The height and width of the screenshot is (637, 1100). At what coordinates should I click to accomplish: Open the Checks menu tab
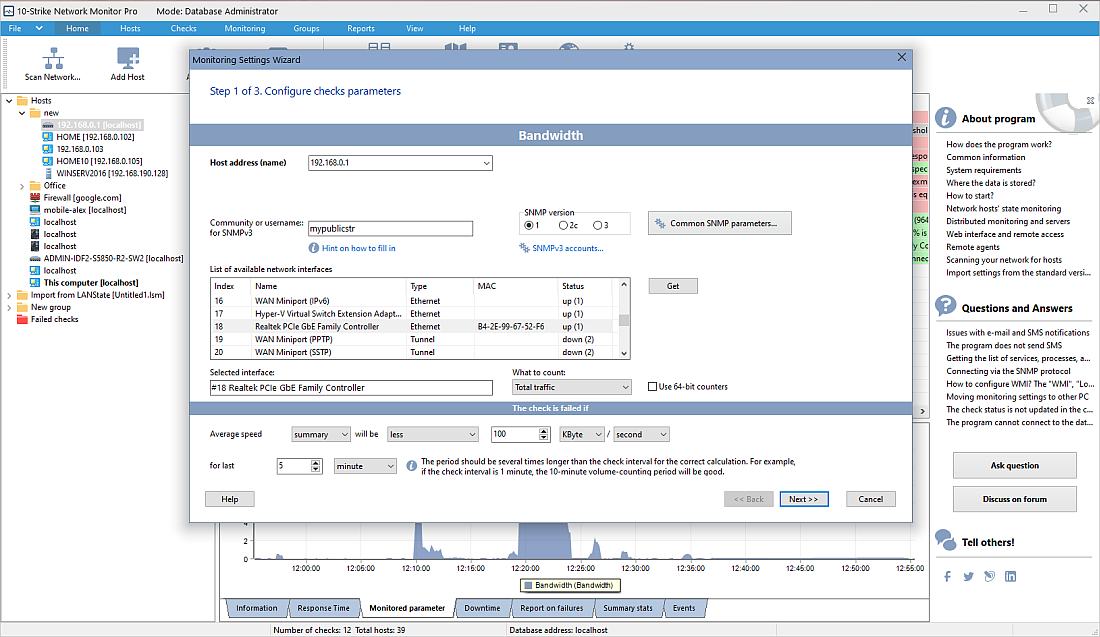[183, 28]
